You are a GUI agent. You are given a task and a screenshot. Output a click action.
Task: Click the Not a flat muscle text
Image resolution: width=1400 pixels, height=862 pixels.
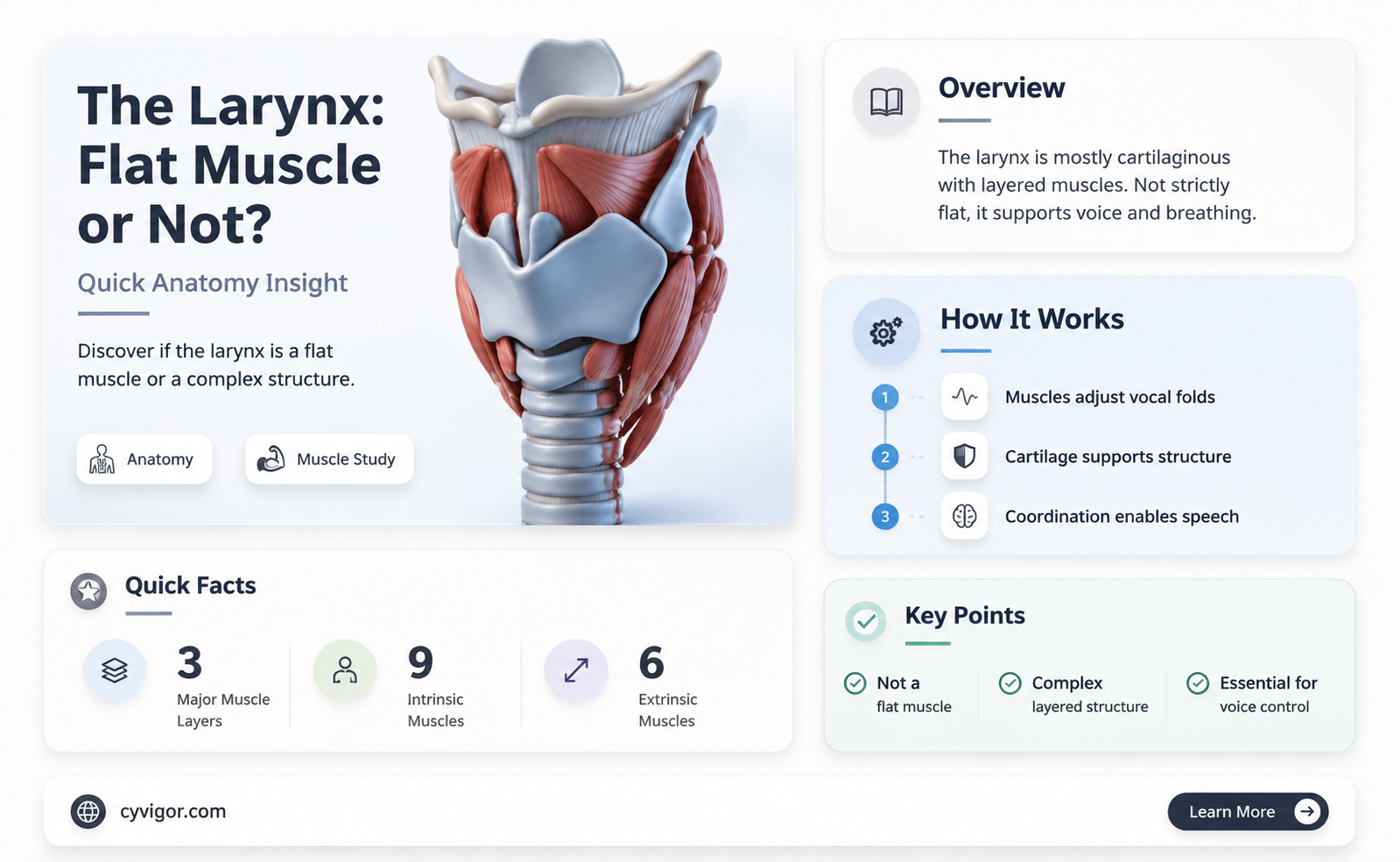(x=914, y=695)
